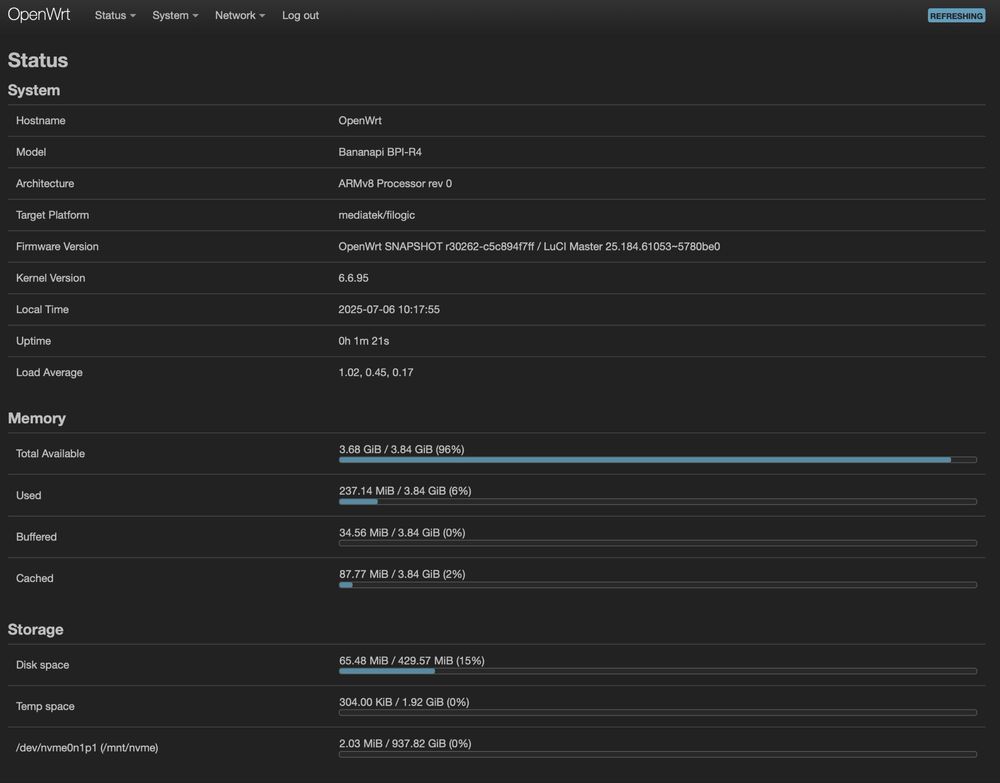Select text 3.68 GiB / 3.84 GiB (96%)

pos(402,450)
